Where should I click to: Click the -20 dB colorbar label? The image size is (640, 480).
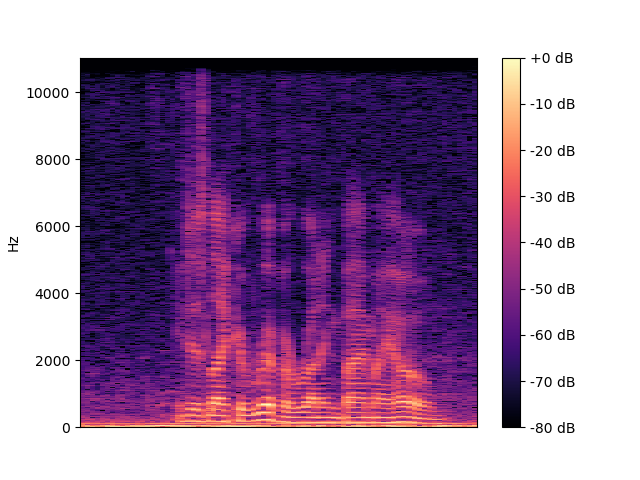point(553,151)
